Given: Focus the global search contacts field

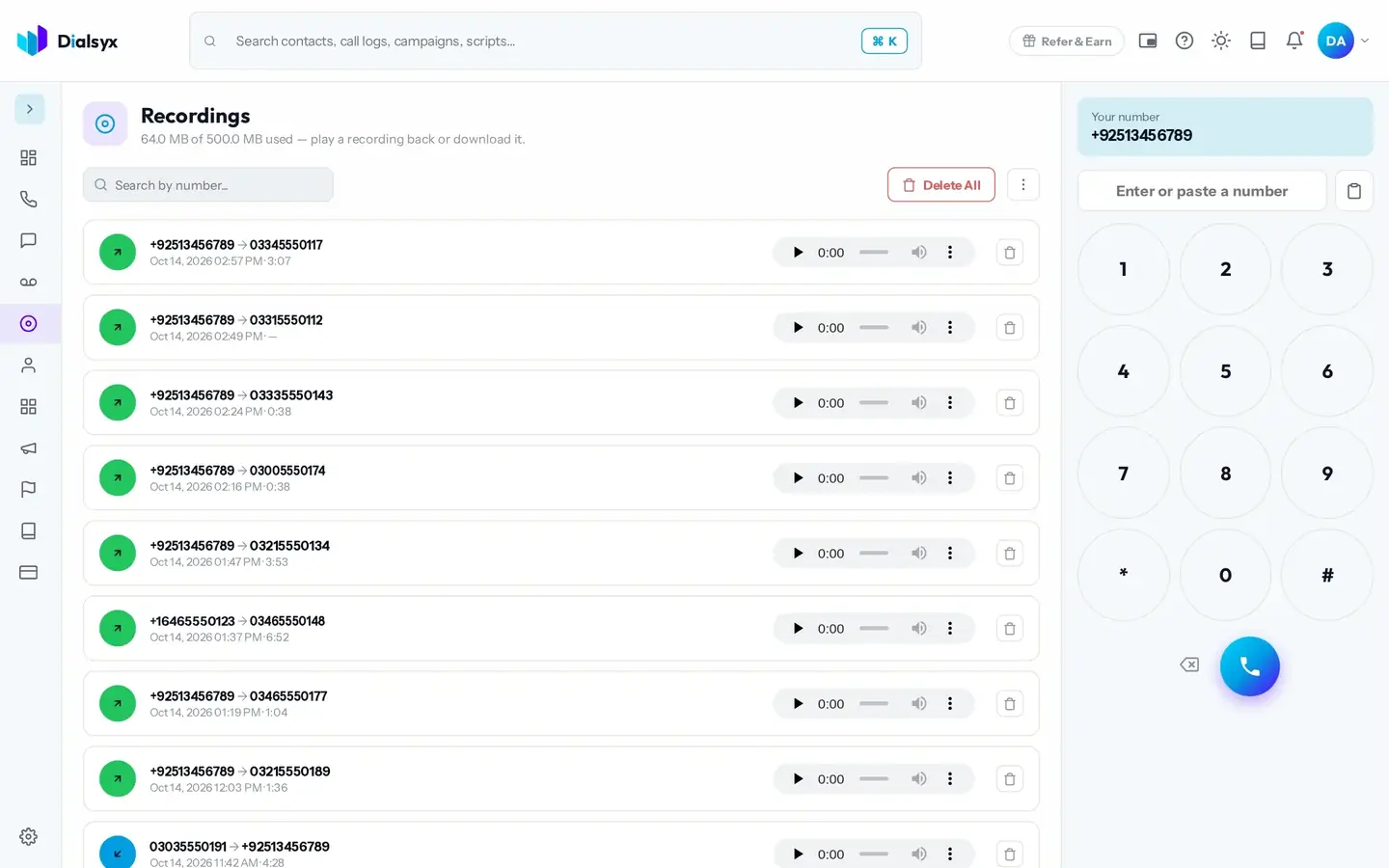Looking at the screenshot, I should point(556,41).
